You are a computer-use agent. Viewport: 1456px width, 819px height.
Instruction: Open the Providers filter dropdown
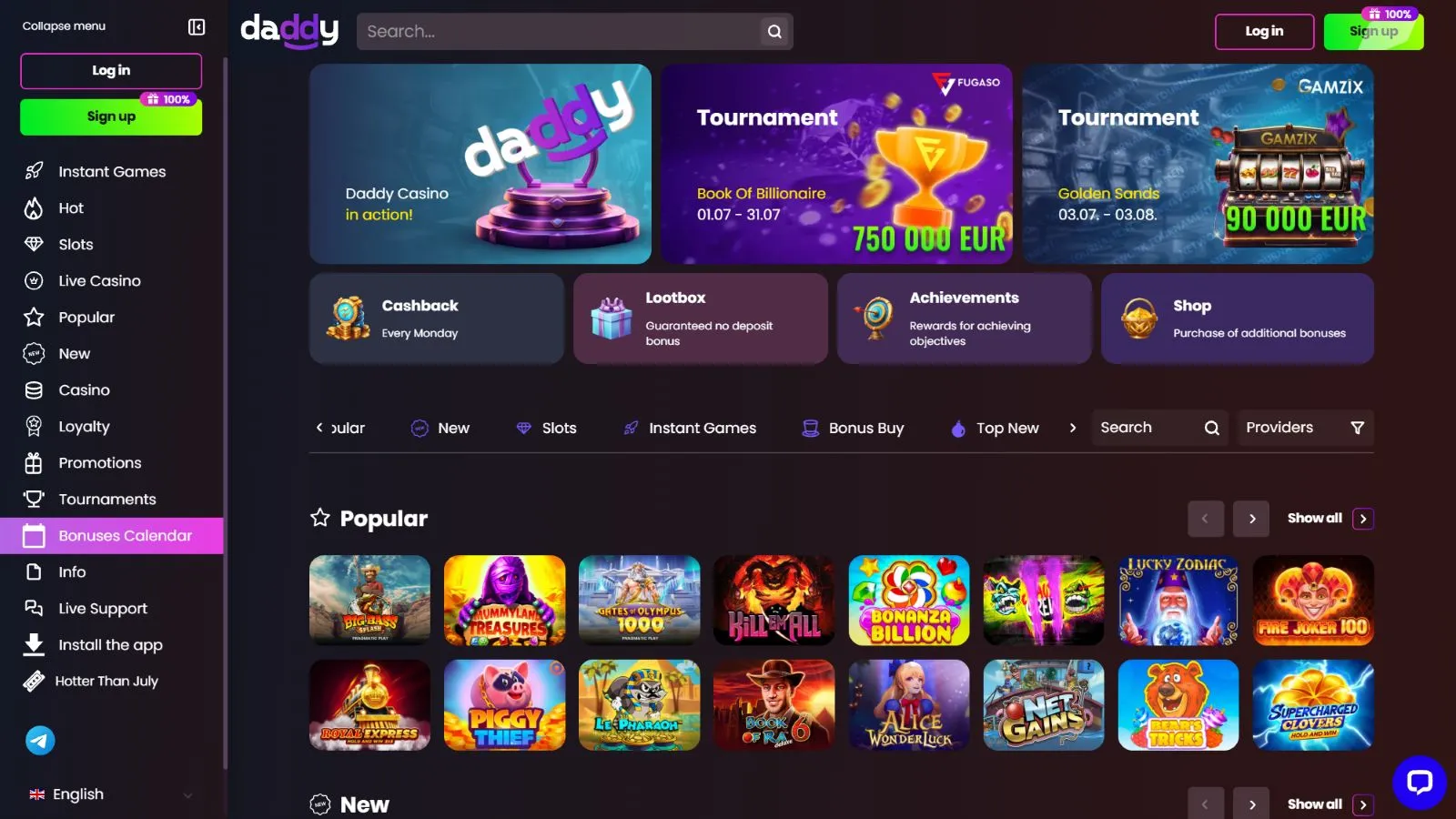pos(1305,428)
